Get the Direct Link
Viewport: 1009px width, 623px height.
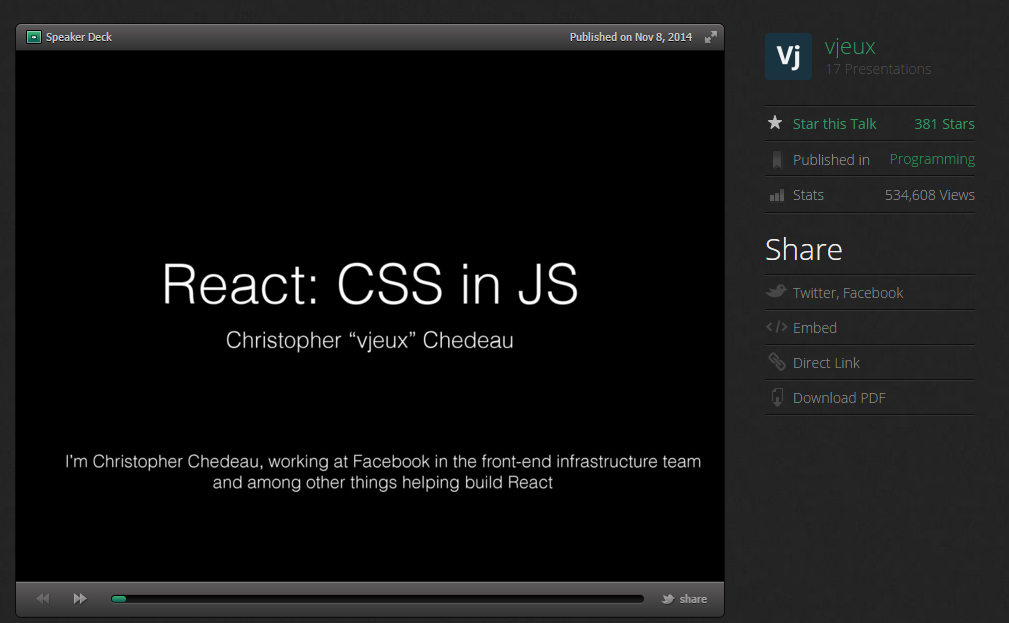[826, 363]
